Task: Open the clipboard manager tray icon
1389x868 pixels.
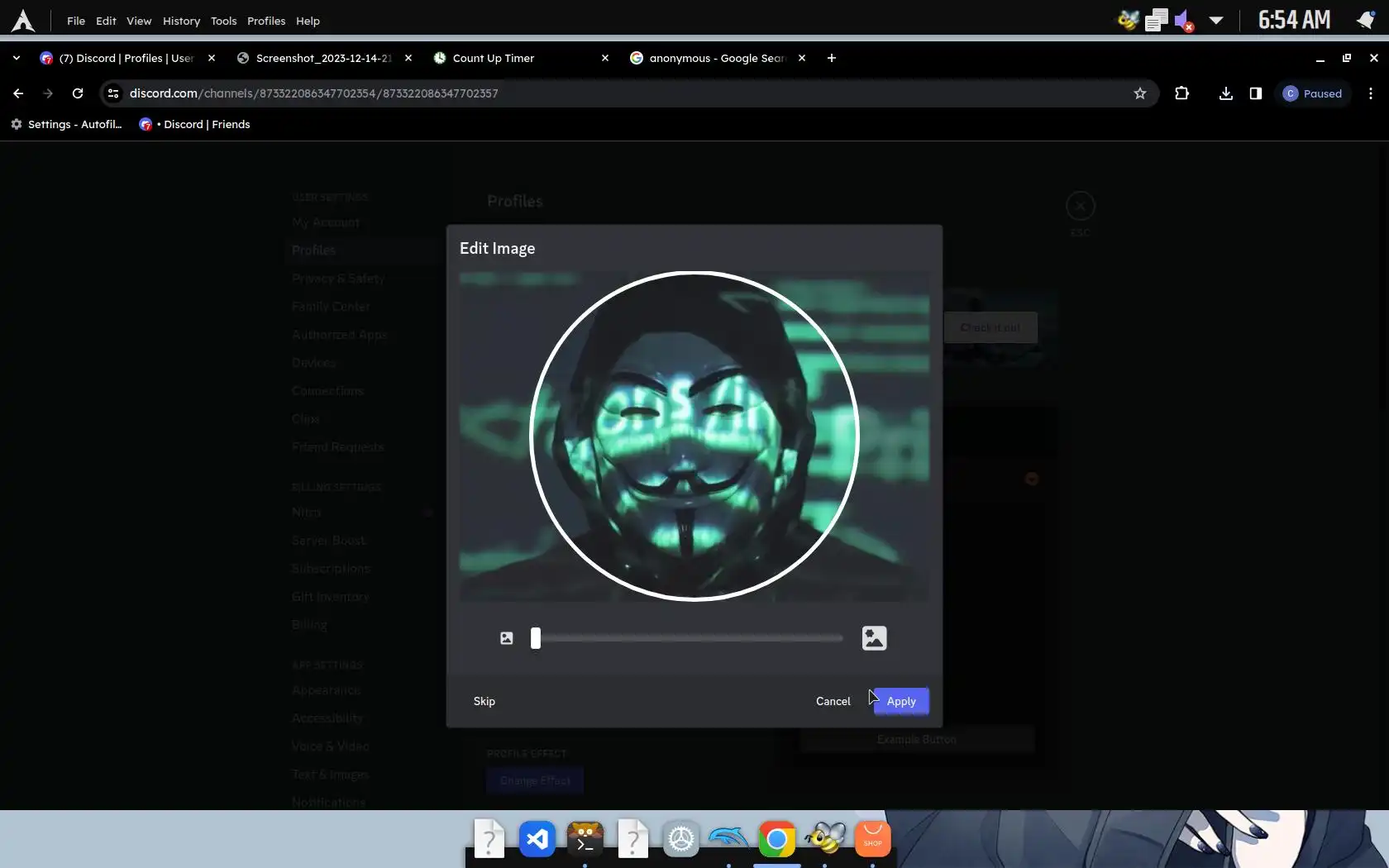Action: click(1156, 20)
